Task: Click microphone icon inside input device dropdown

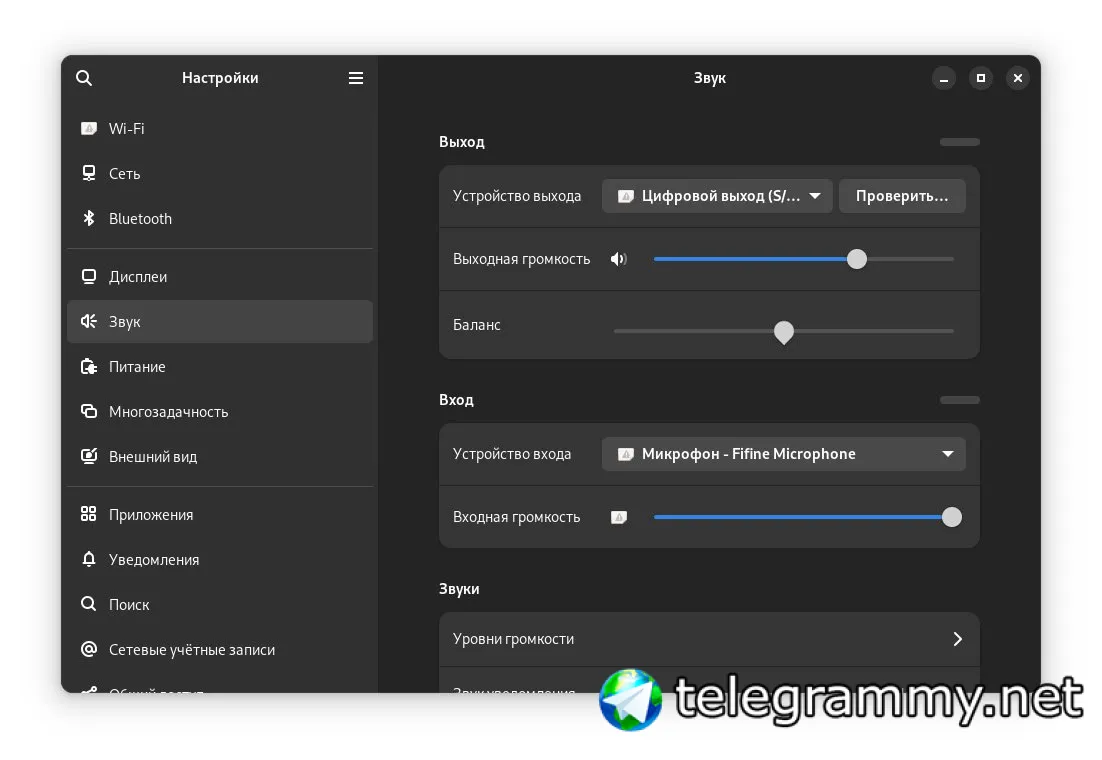Action: 625,454
